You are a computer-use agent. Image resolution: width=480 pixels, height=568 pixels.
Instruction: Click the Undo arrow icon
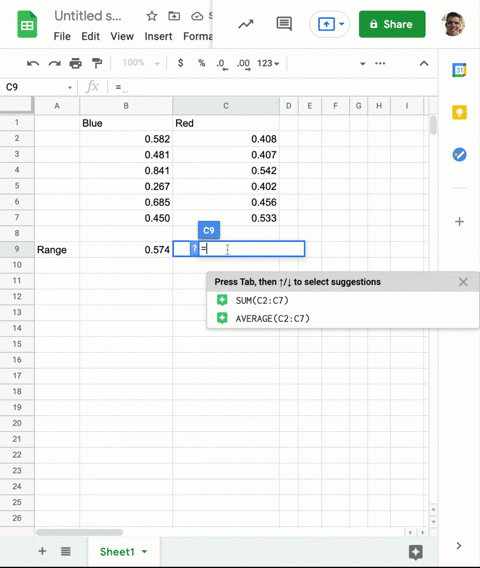(x=33, y=64)
